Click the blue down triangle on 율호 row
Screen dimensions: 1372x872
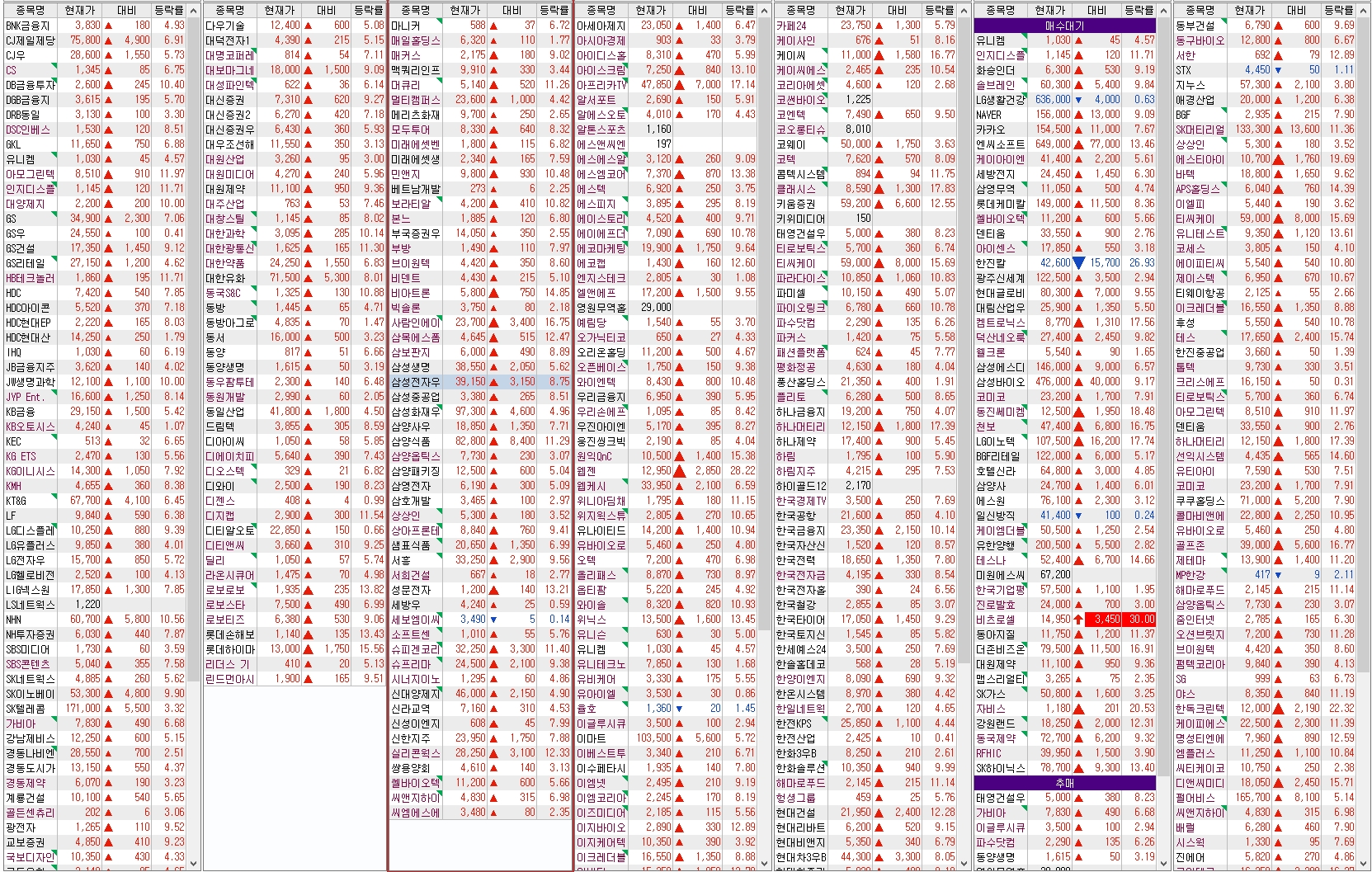click(679, 709)
